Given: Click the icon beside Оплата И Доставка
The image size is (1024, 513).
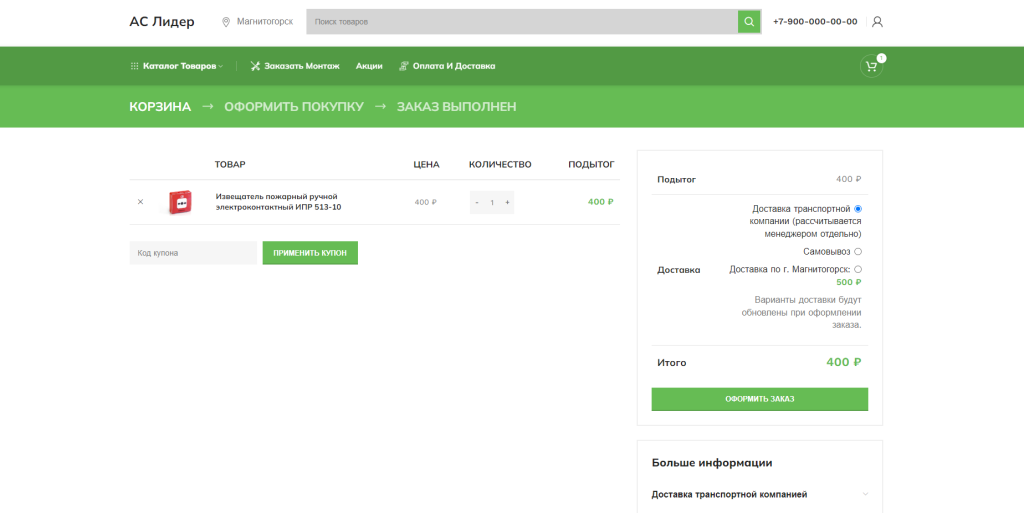Looking at the screenshot, I should (404, 66).
